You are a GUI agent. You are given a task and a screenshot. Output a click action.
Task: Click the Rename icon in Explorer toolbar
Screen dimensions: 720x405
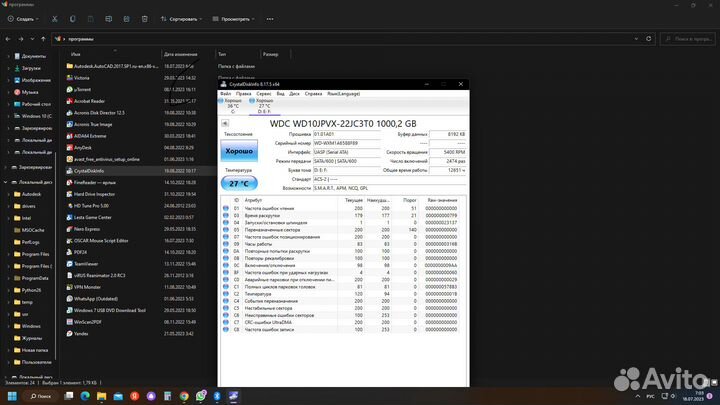coord(108,19)
